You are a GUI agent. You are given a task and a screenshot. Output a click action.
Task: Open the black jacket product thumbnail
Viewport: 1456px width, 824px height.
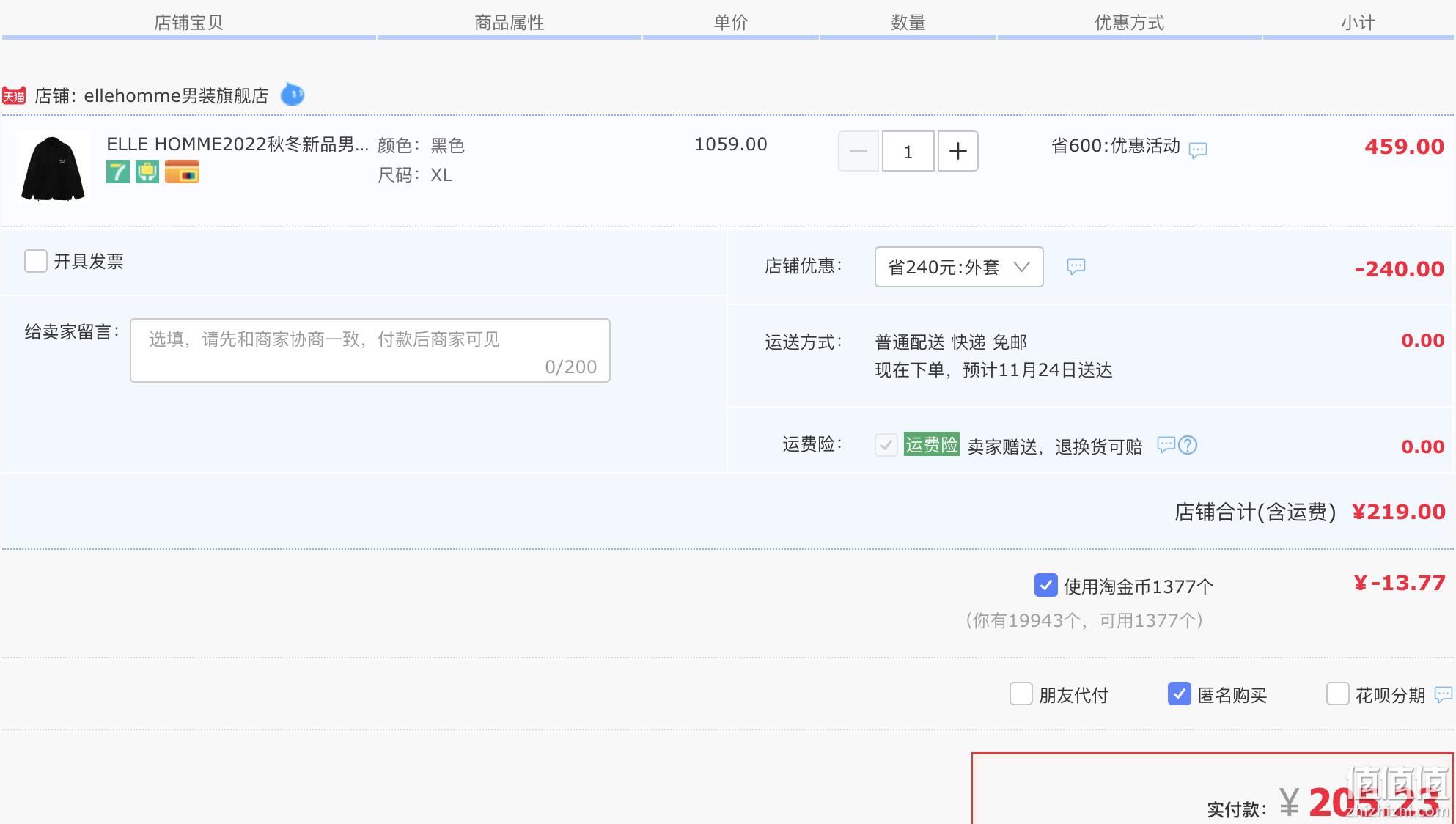pos(53,166)
